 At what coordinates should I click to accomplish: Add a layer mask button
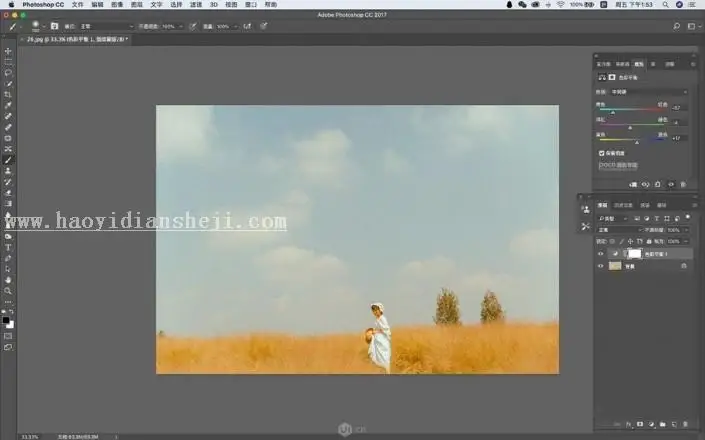[x=640, y=424]
